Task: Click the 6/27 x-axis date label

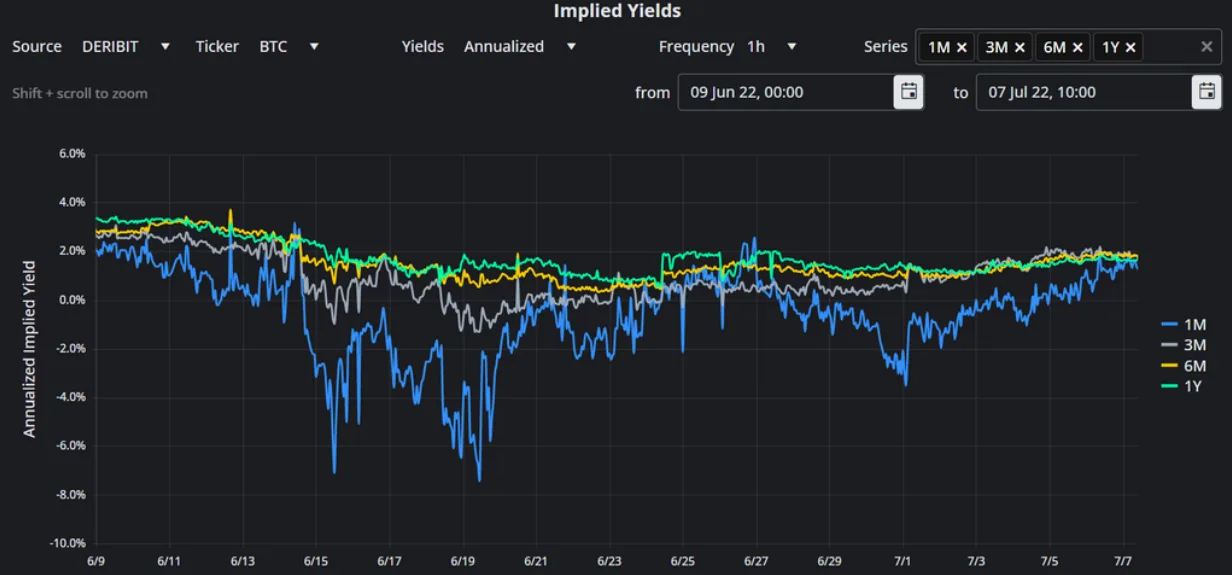Action: click(x=756, y=562)
